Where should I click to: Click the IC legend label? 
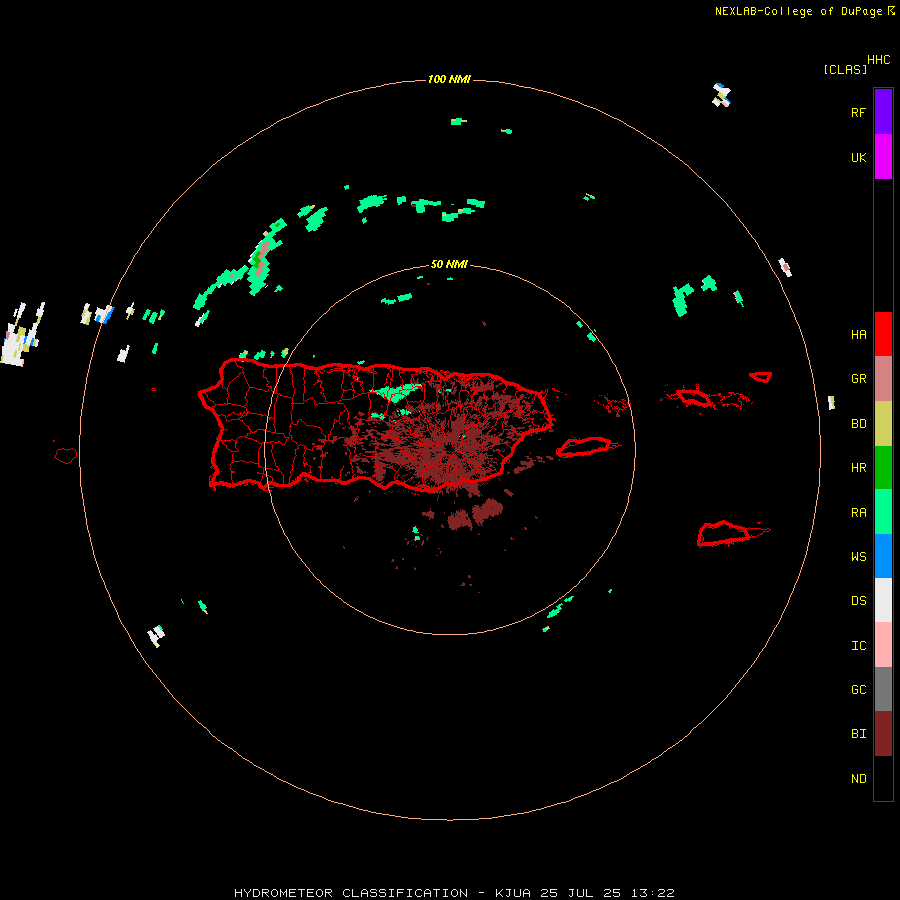tap(858, 646)
